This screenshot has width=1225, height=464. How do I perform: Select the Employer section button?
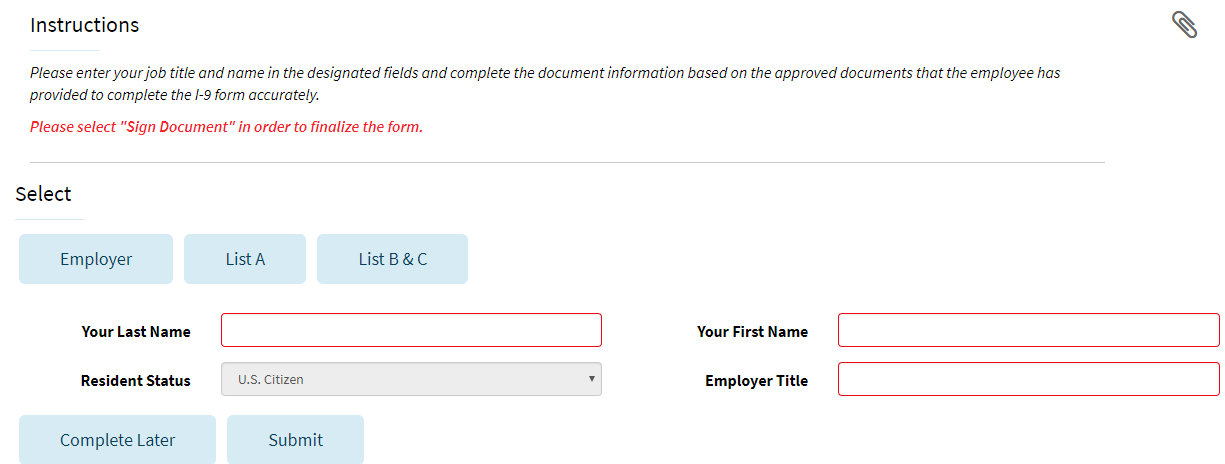[96, 259]
